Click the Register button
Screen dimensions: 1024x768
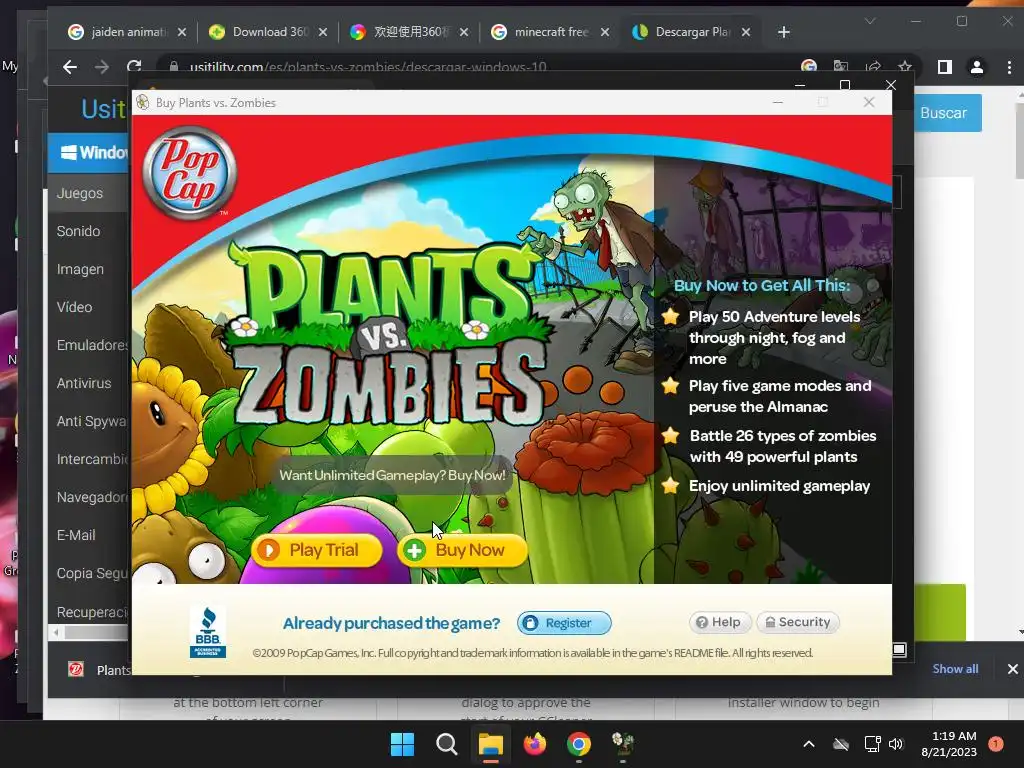564,623
